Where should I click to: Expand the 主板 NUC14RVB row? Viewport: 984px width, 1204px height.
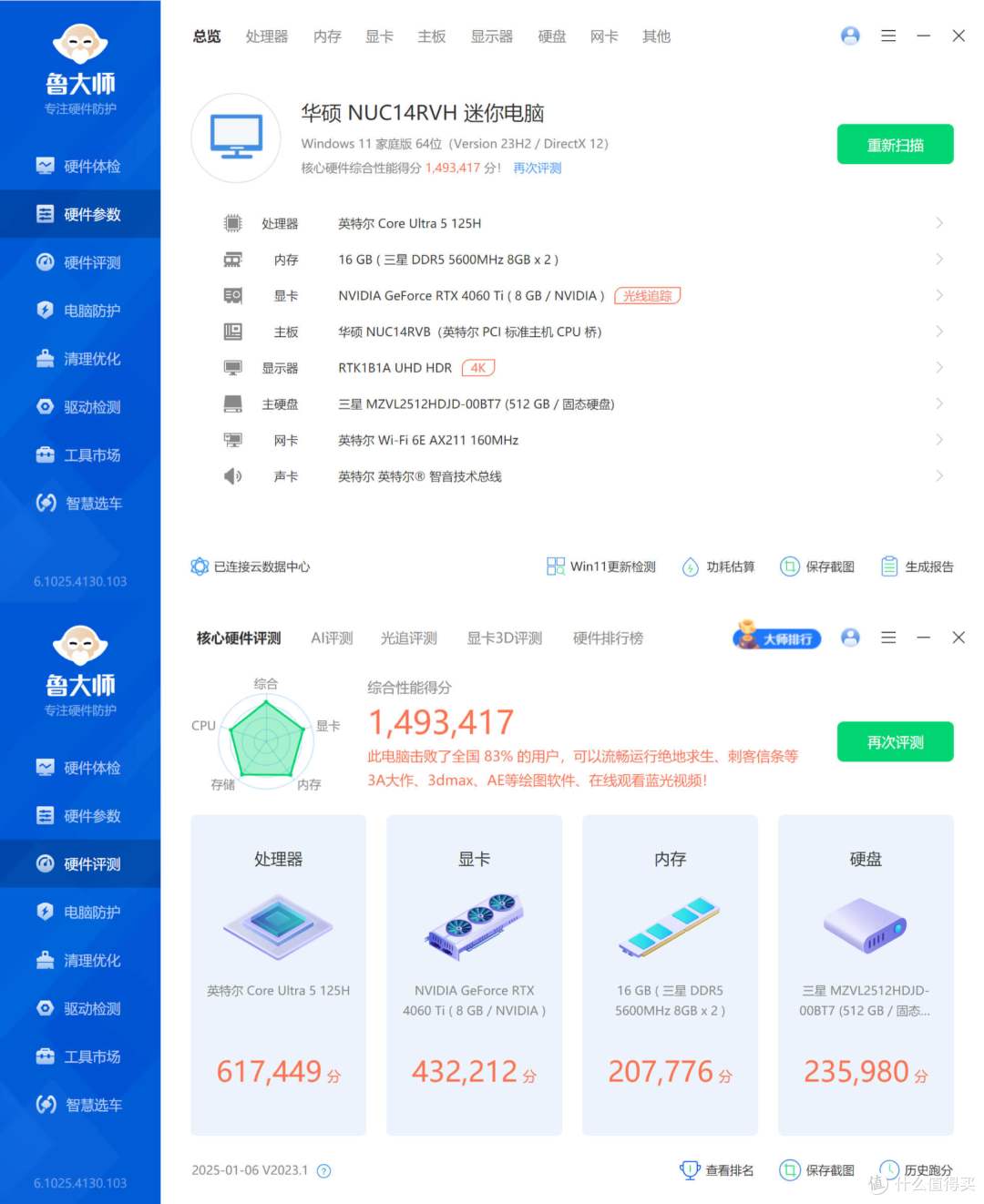click(x=582, y=332)
